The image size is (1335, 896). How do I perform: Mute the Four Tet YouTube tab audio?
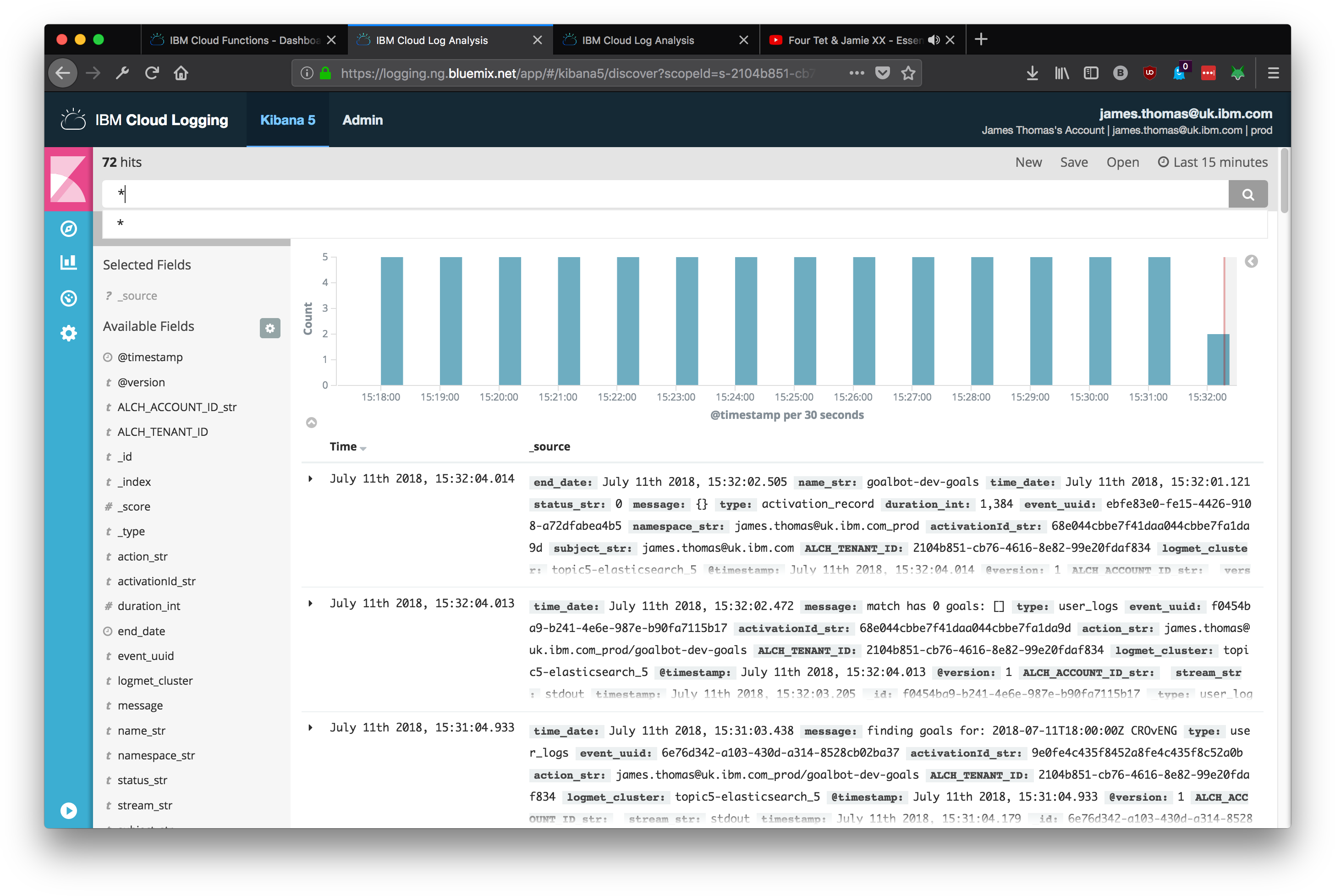point(934,40)
